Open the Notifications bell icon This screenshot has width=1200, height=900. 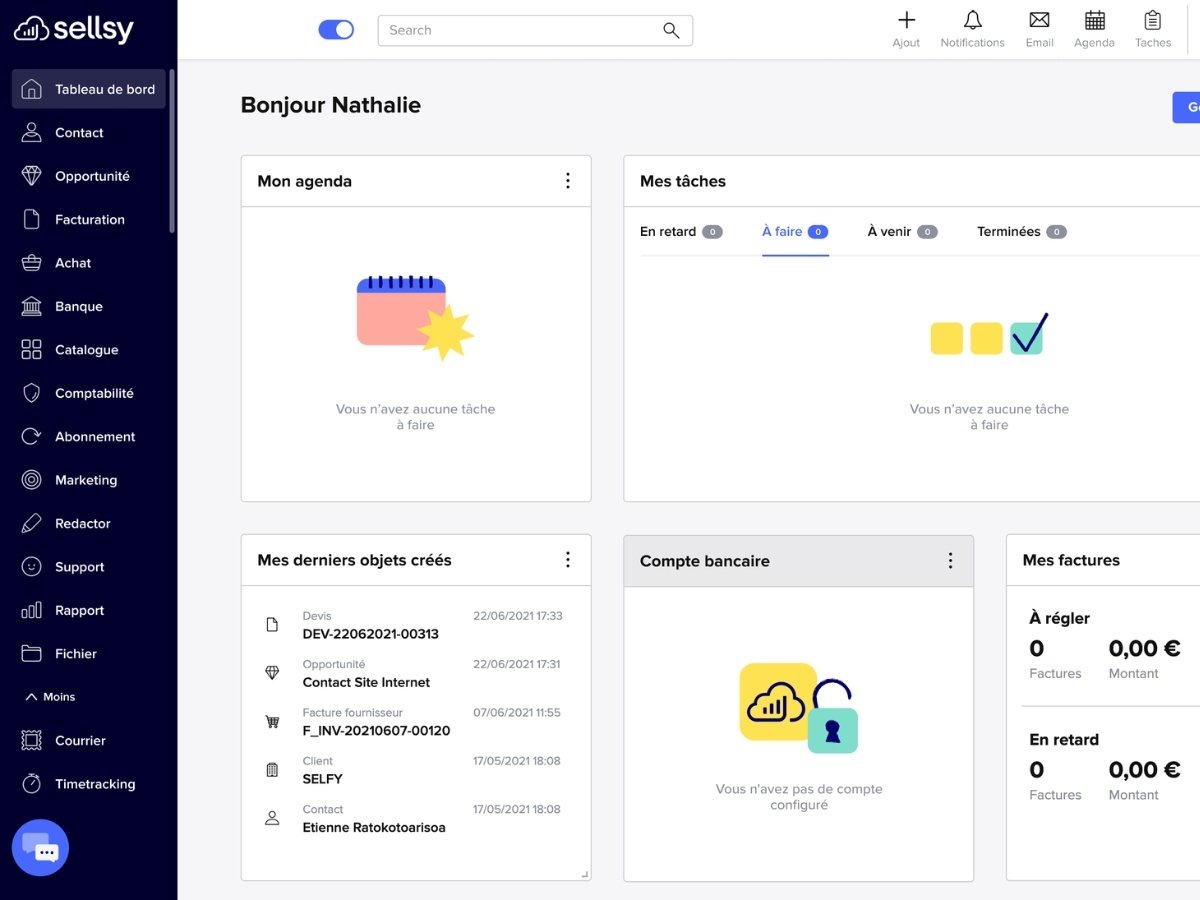pos(972,20)
